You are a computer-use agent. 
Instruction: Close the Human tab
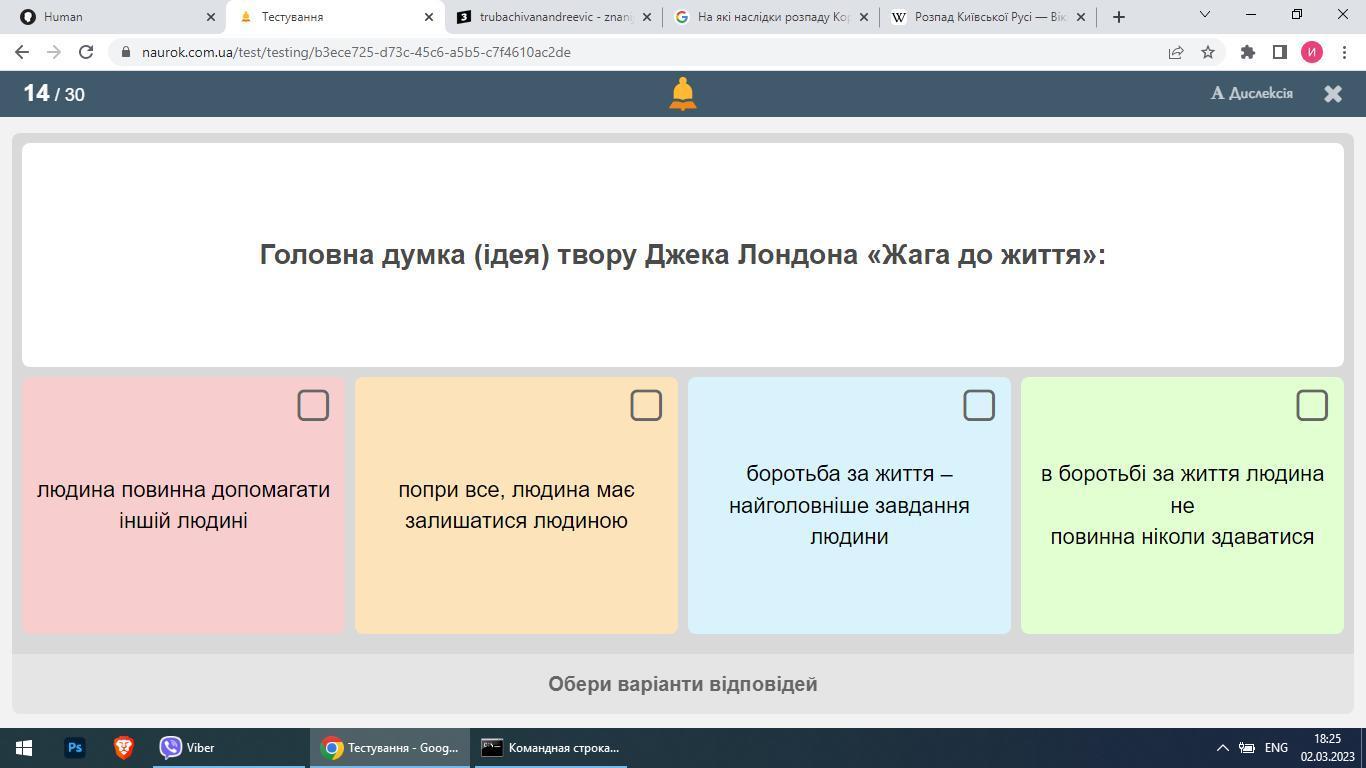coord(210,17)
